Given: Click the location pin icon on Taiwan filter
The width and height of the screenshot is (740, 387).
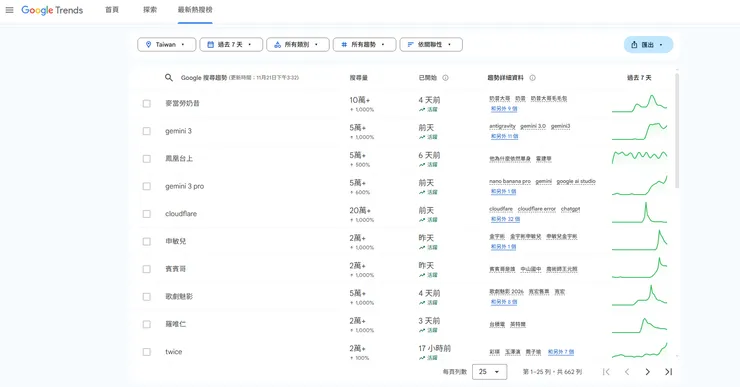Looking at the screenshot, I should 148,44.
